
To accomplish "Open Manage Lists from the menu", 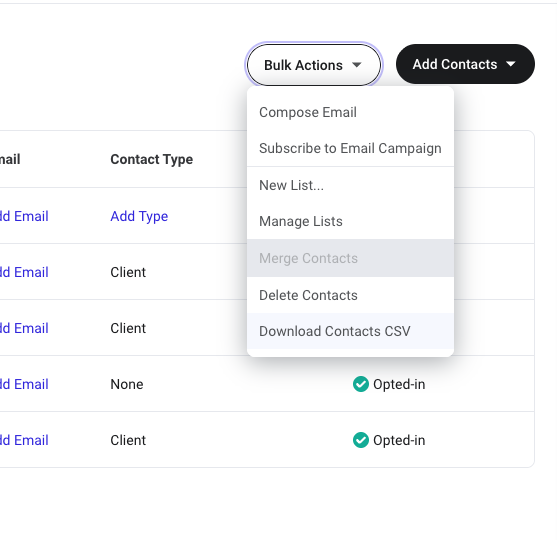I will click(350, 221).
